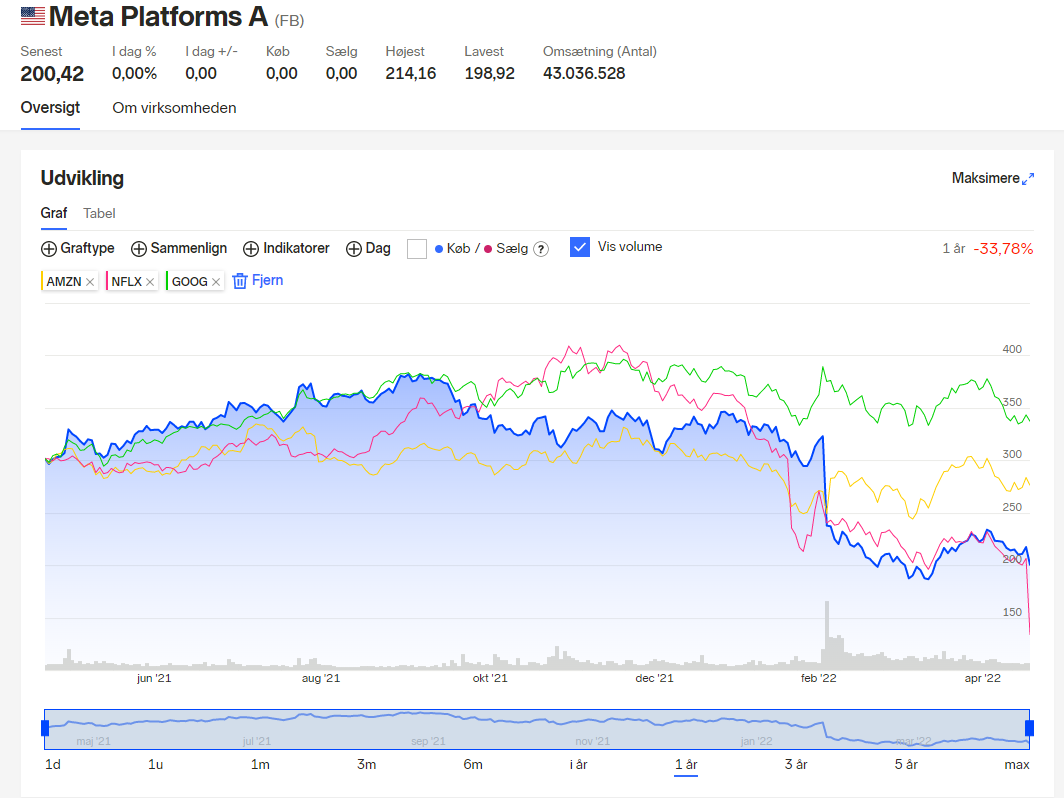Click the US flag icon by Meta Platforms
Image resolution: width=1064 pixels, height=798 pixels.
coord(33,16)
